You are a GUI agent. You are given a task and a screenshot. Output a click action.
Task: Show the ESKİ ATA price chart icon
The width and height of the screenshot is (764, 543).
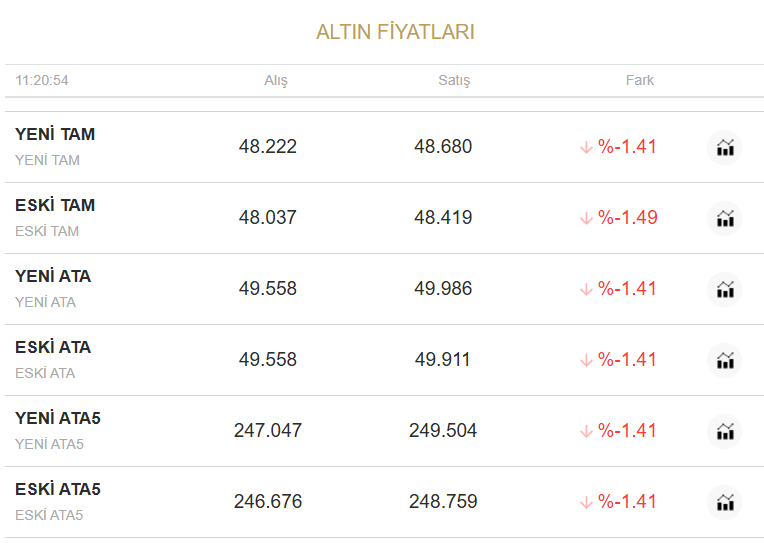[725, 360]
